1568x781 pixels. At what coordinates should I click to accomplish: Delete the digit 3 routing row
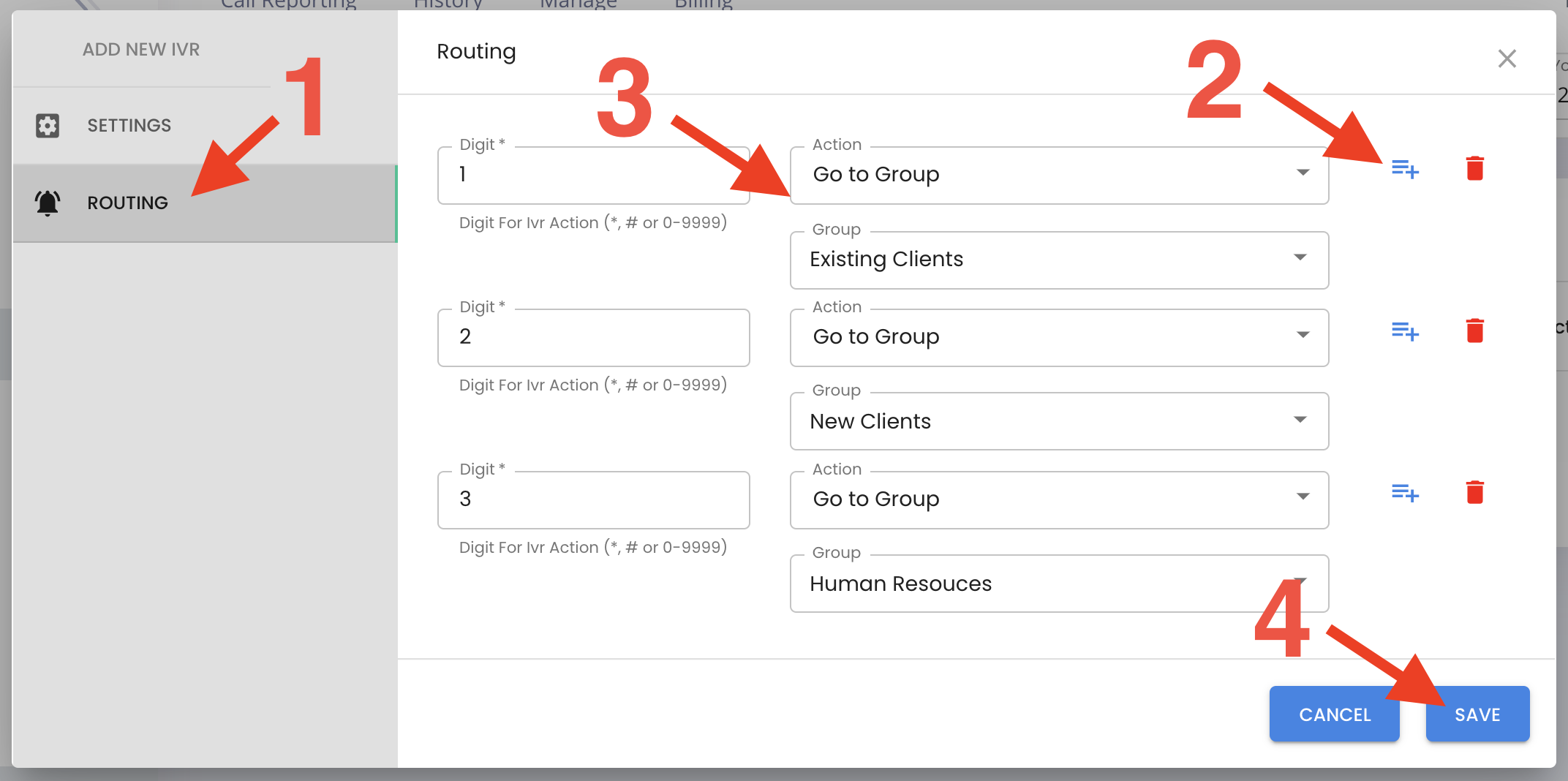(1475, 492)
